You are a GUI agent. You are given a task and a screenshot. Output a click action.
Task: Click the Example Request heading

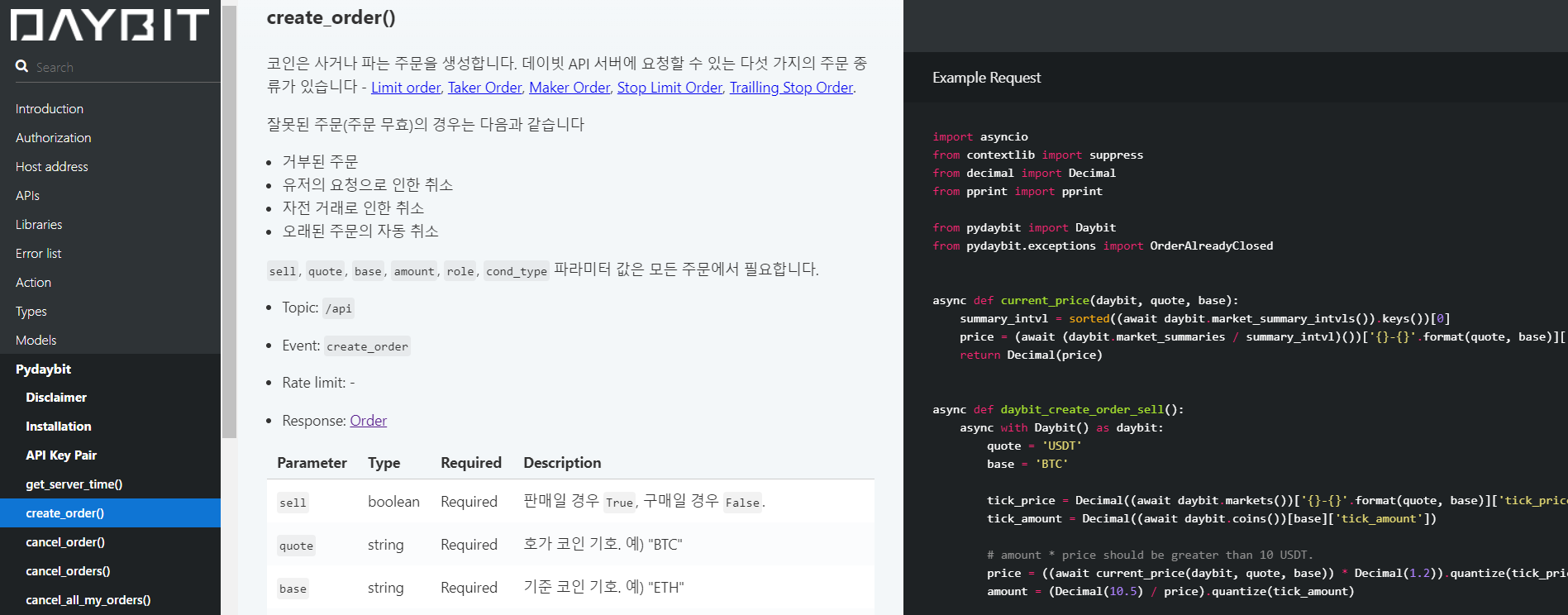(986, 78)
